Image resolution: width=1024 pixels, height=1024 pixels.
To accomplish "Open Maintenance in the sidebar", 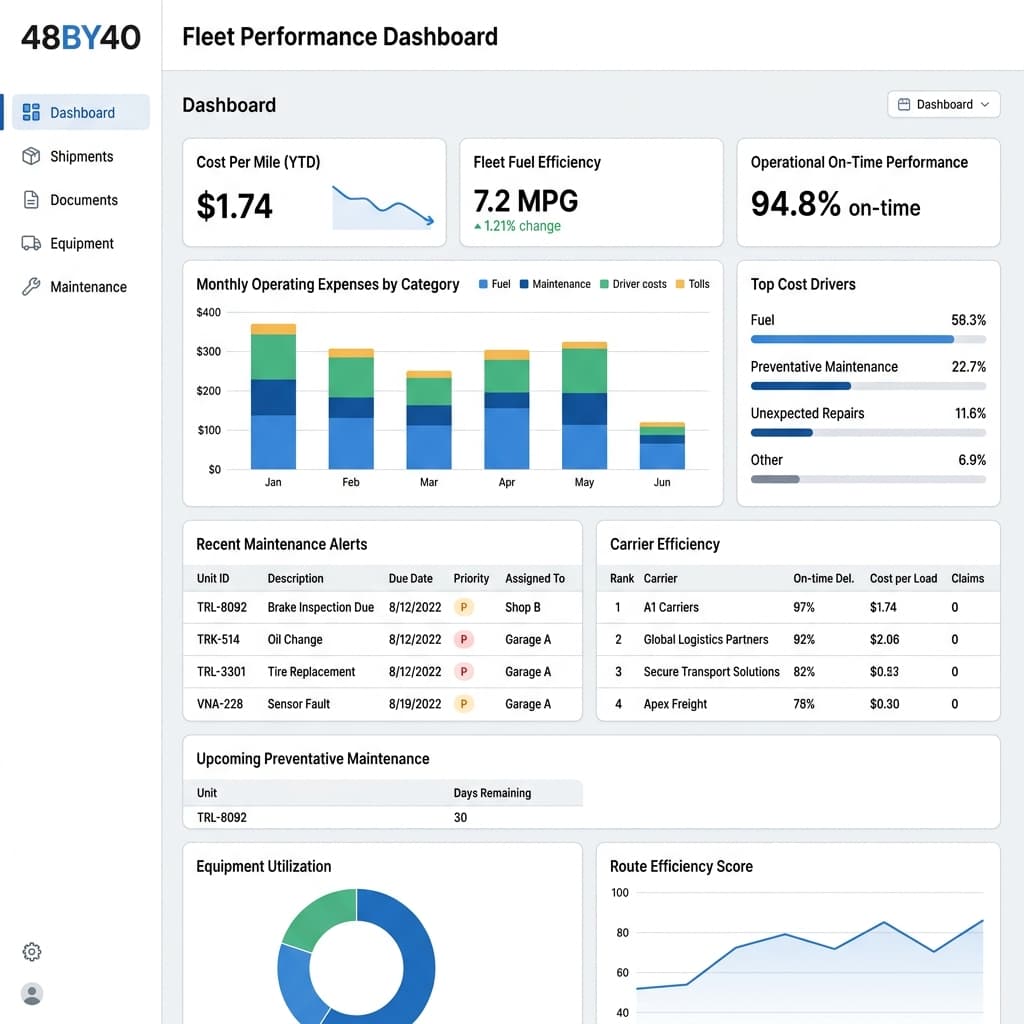I will tap(81, 287).
